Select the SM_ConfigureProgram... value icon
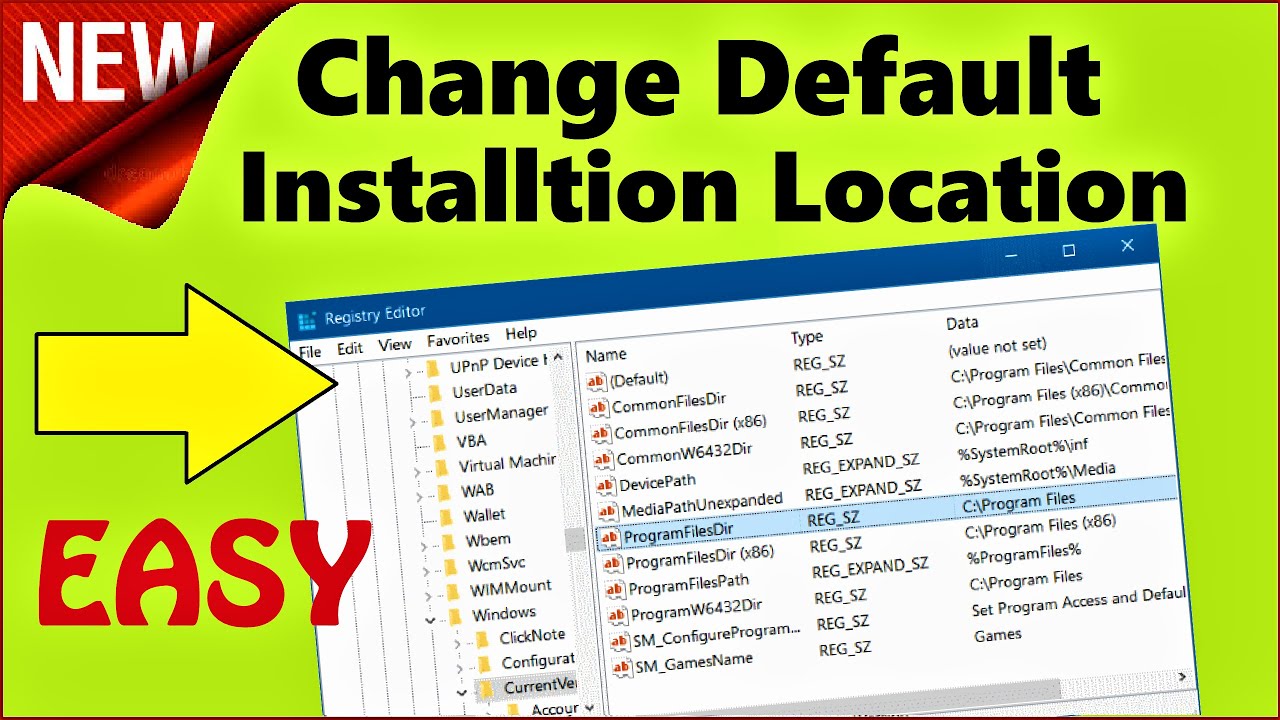This screenshot has width=1280, height=720. (x=618, y=641)
